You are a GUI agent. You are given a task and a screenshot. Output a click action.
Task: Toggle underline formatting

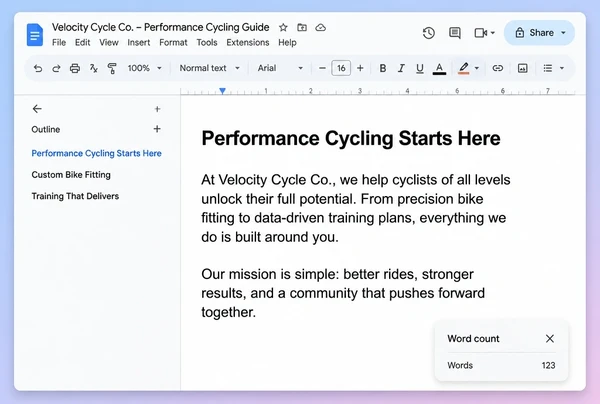point(420,68)
